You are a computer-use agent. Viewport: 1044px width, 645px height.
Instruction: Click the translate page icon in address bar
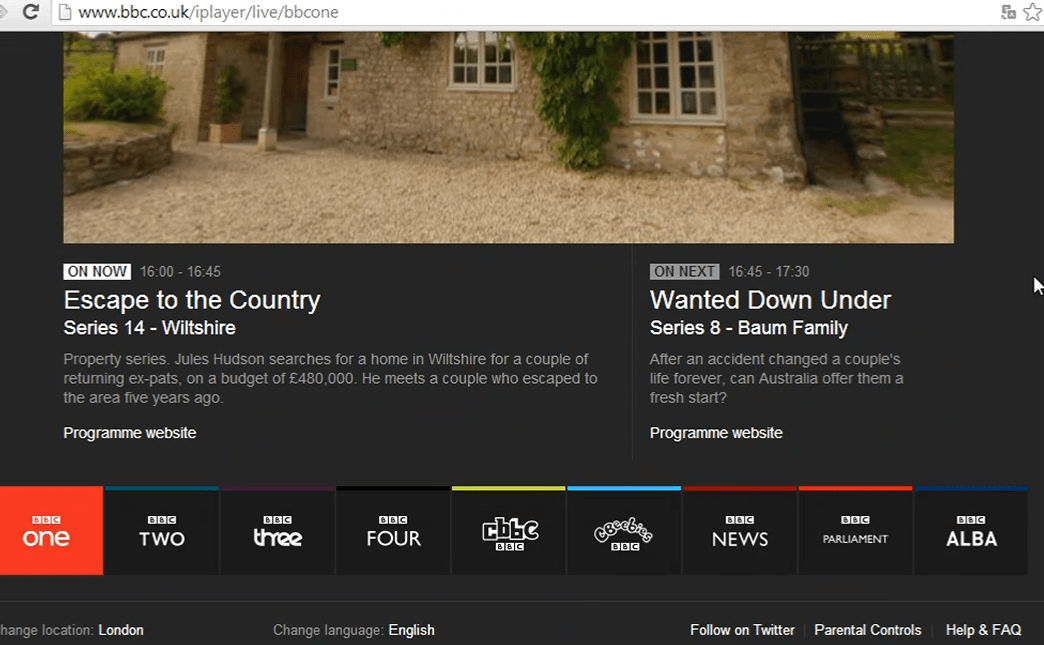pyautogui.click(x=1009, y=12)
